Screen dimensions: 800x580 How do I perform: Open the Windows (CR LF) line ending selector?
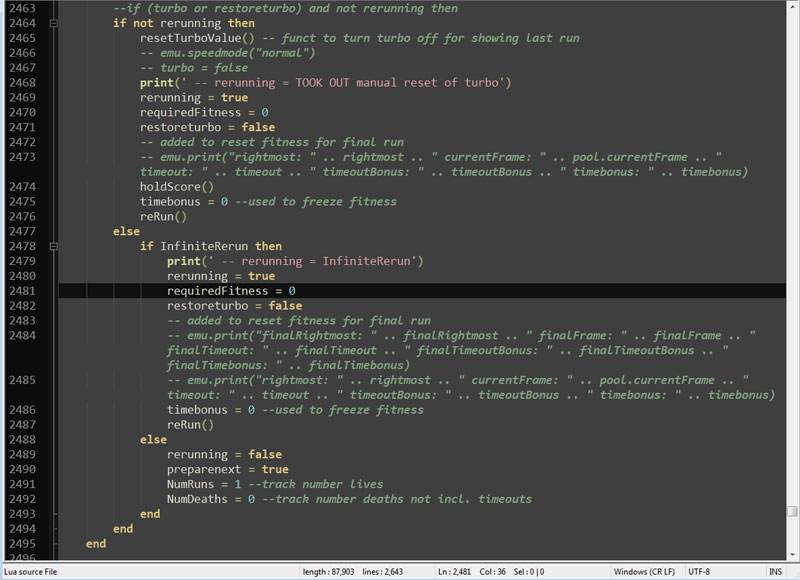(x=646, y=572)
